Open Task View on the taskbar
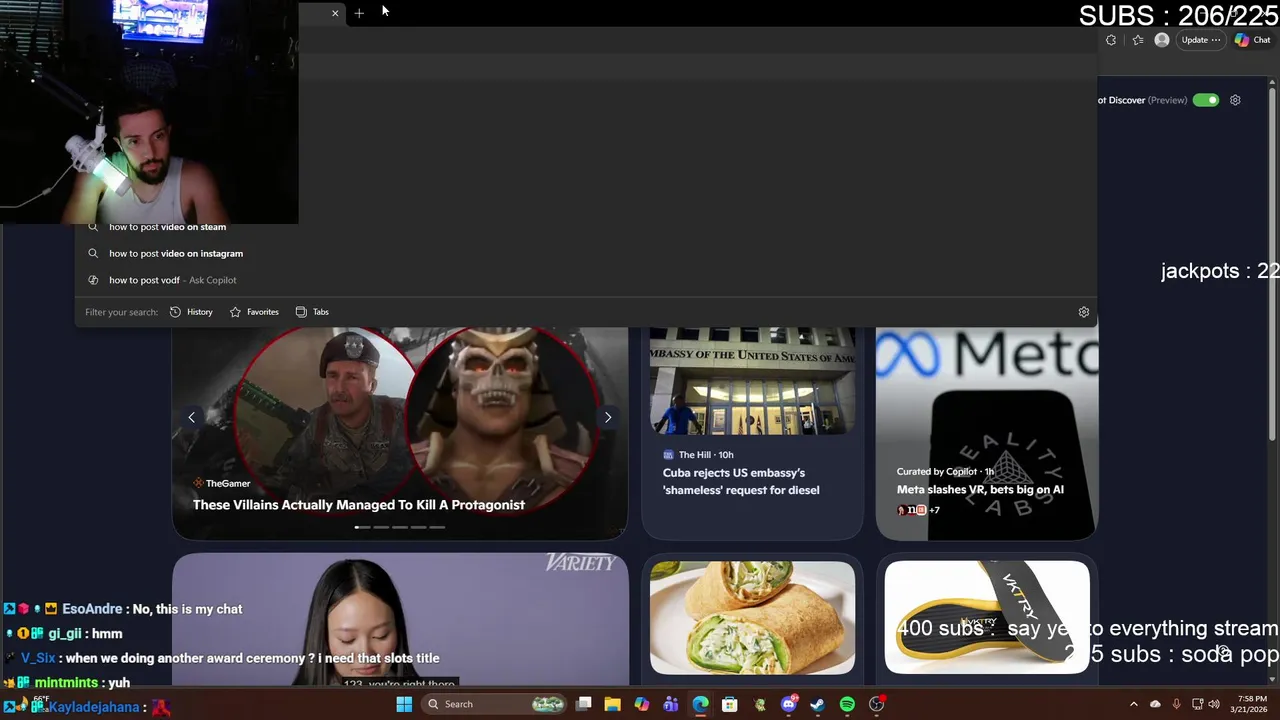 pos(584,704)
